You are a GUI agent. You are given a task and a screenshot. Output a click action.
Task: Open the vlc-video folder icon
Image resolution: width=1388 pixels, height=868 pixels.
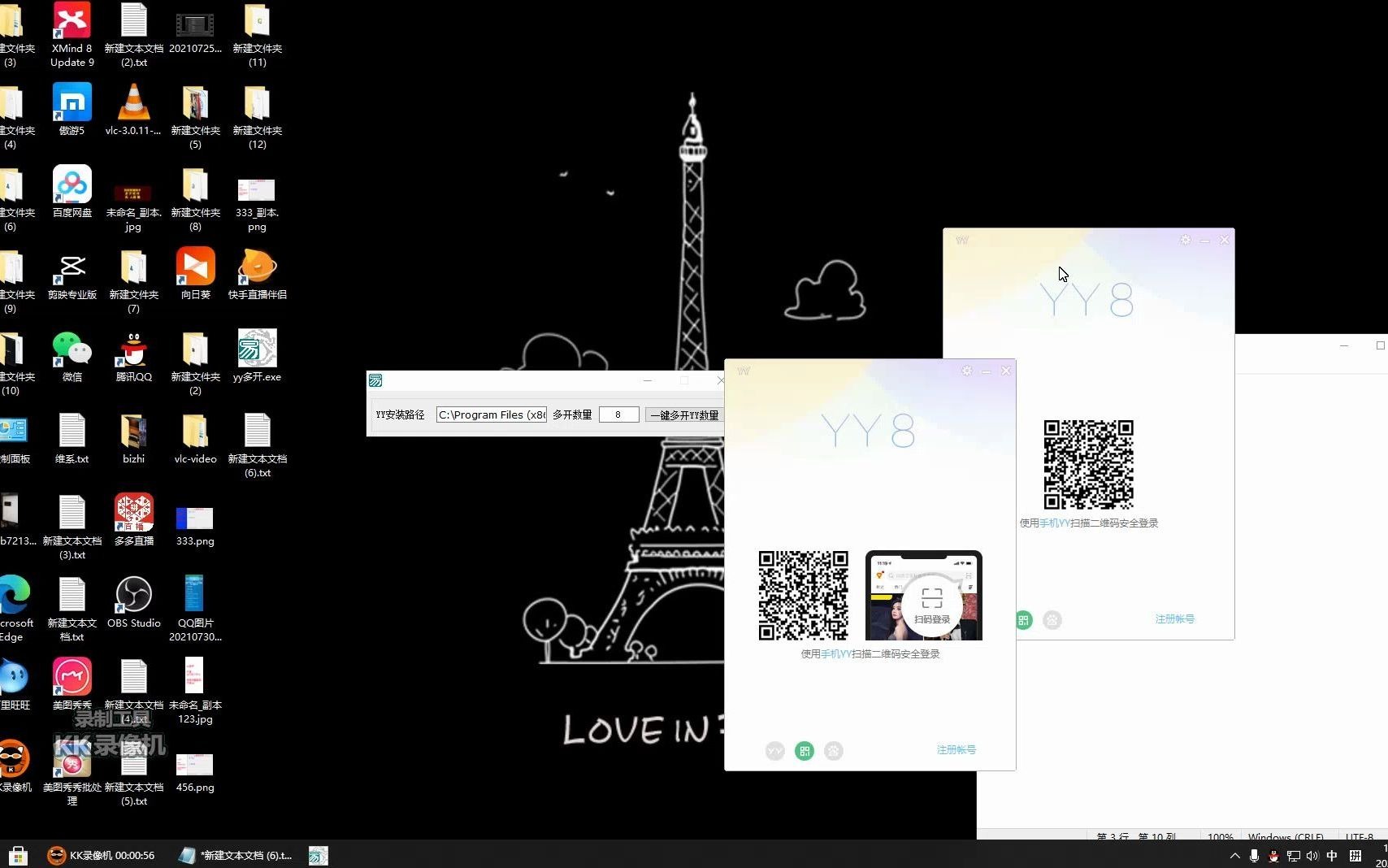[x=195, y=437]
